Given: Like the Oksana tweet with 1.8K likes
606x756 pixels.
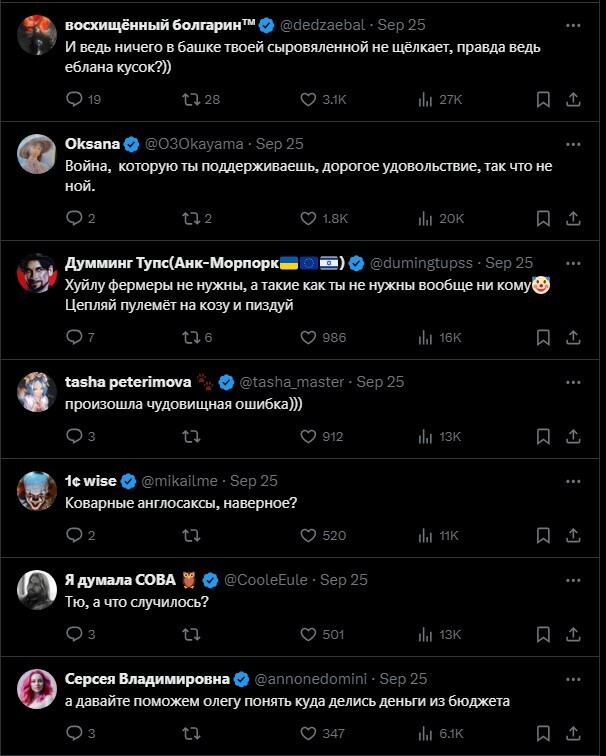Looking at the screenshot, I should coord(308,218).
